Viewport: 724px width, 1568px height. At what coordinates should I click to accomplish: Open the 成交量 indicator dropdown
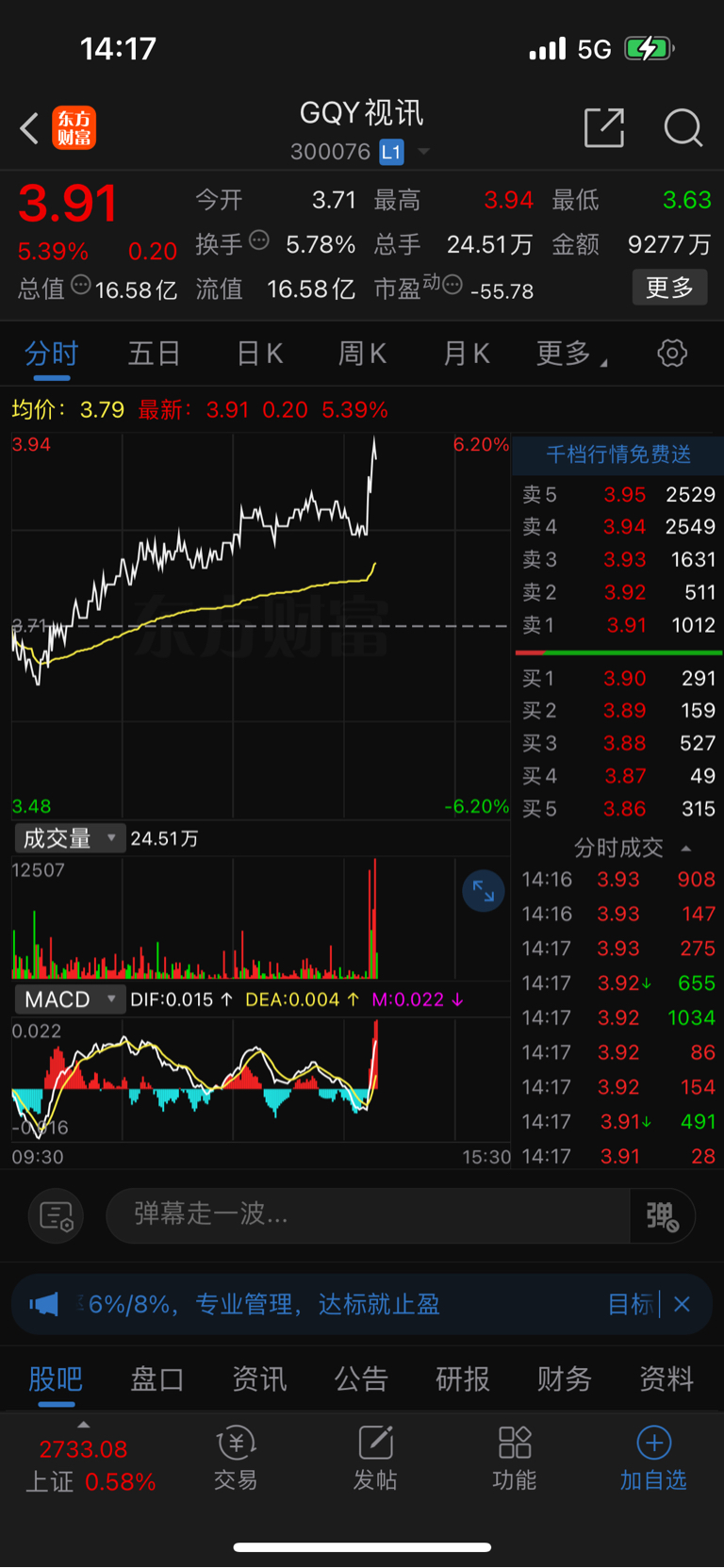(x=70, y=838)
